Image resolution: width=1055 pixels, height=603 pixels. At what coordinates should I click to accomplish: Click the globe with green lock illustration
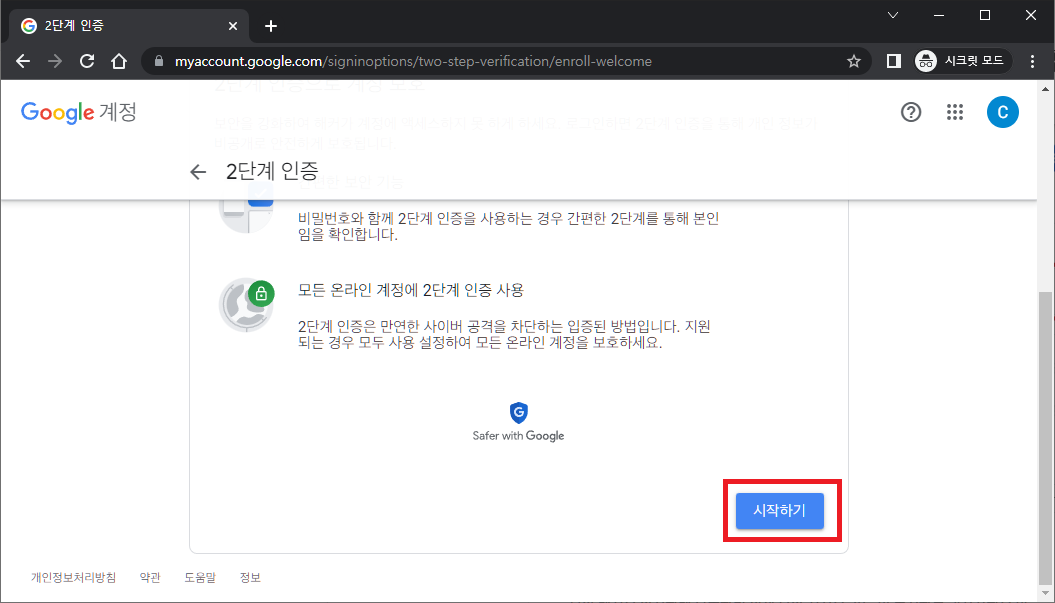247,305
